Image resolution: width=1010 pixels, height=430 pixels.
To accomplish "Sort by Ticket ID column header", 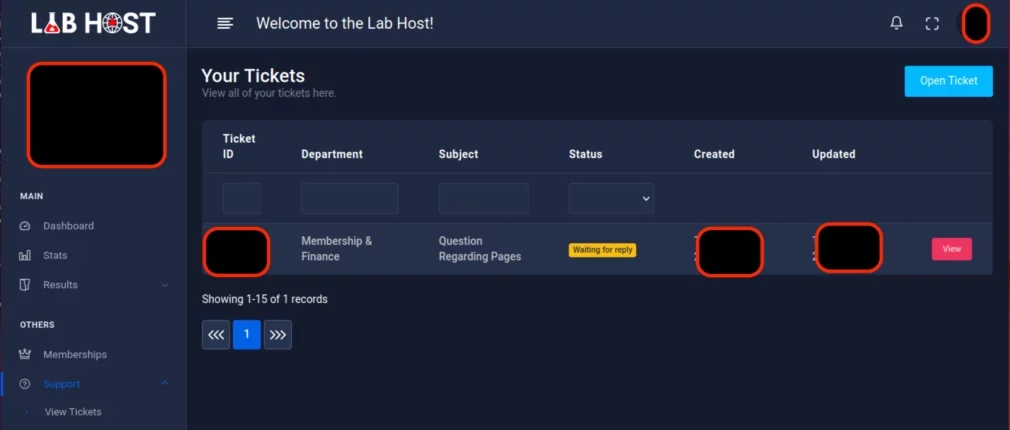I will tap(239, 146).
